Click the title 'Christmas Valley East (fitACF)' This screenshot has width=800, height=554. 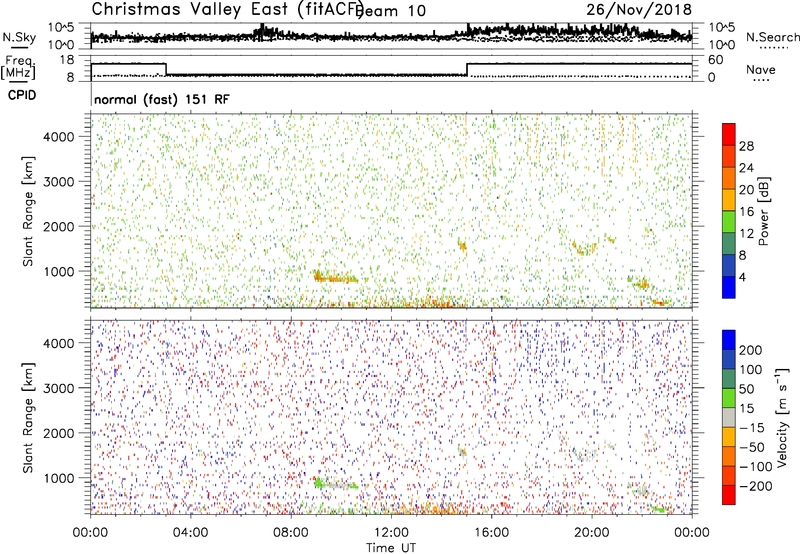click(x=228, y=10)
